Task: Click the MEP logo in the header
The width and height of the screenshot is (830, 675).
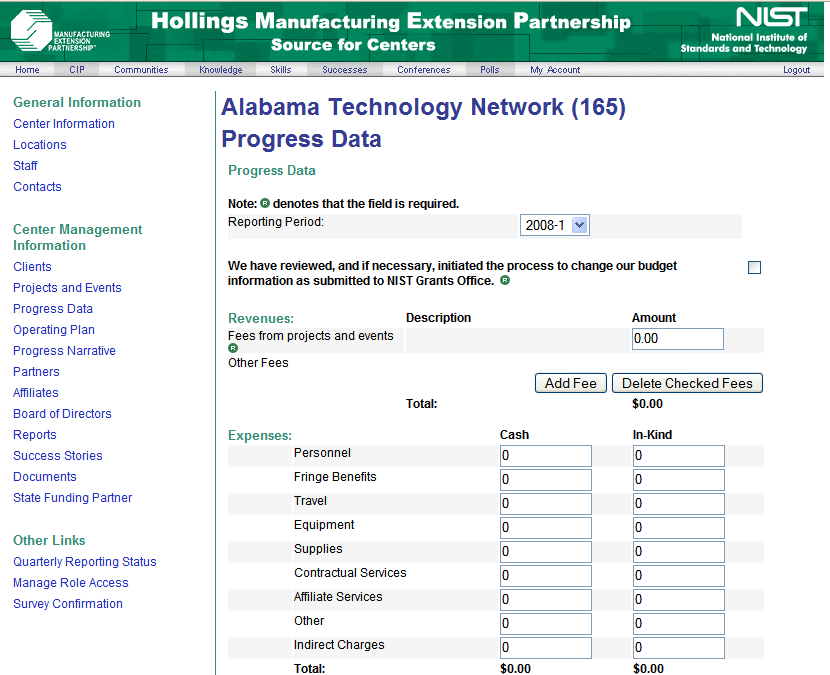Action: 60,31
